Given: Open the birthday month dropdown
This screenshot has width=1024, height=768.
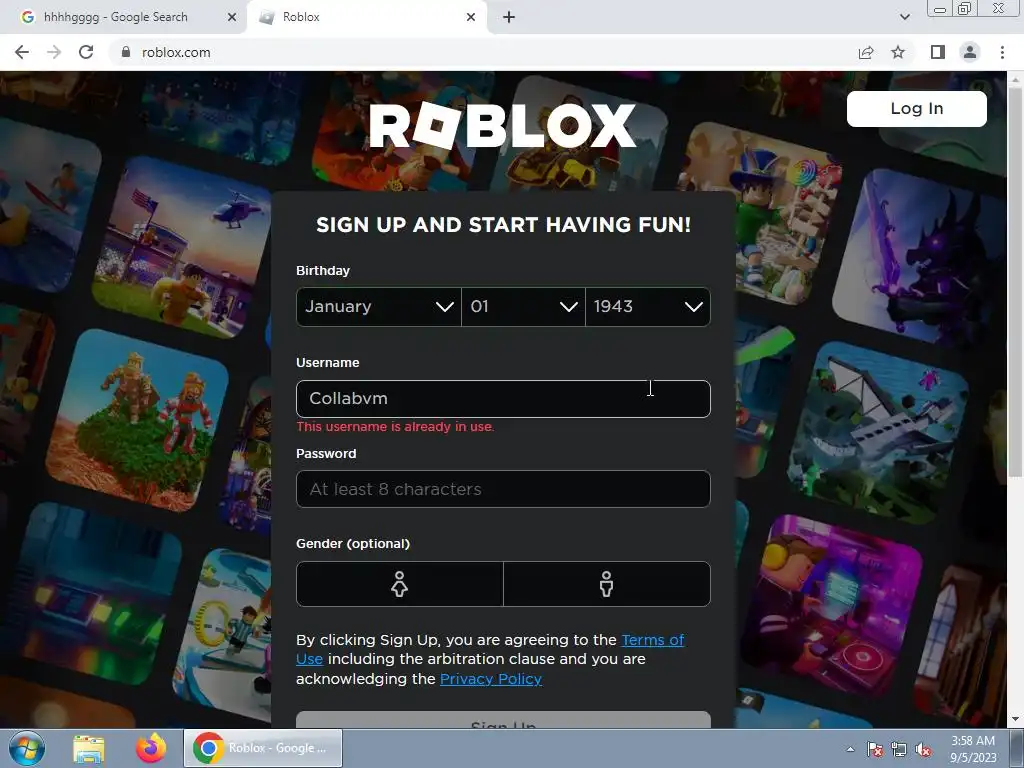Looking at the screenshot, I should tap(379, 306).
